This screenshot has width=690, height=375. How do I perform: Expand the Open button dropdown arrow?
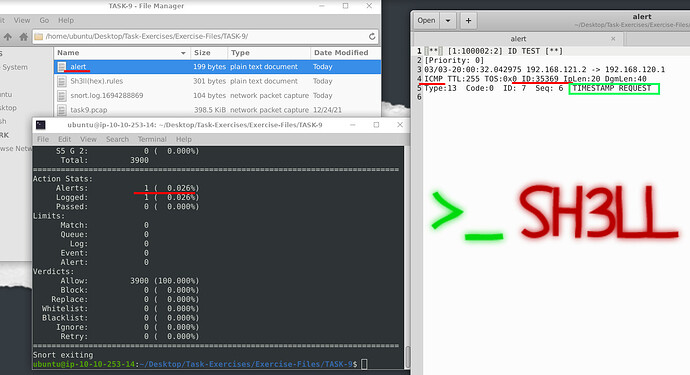click(x=448, y=21)
